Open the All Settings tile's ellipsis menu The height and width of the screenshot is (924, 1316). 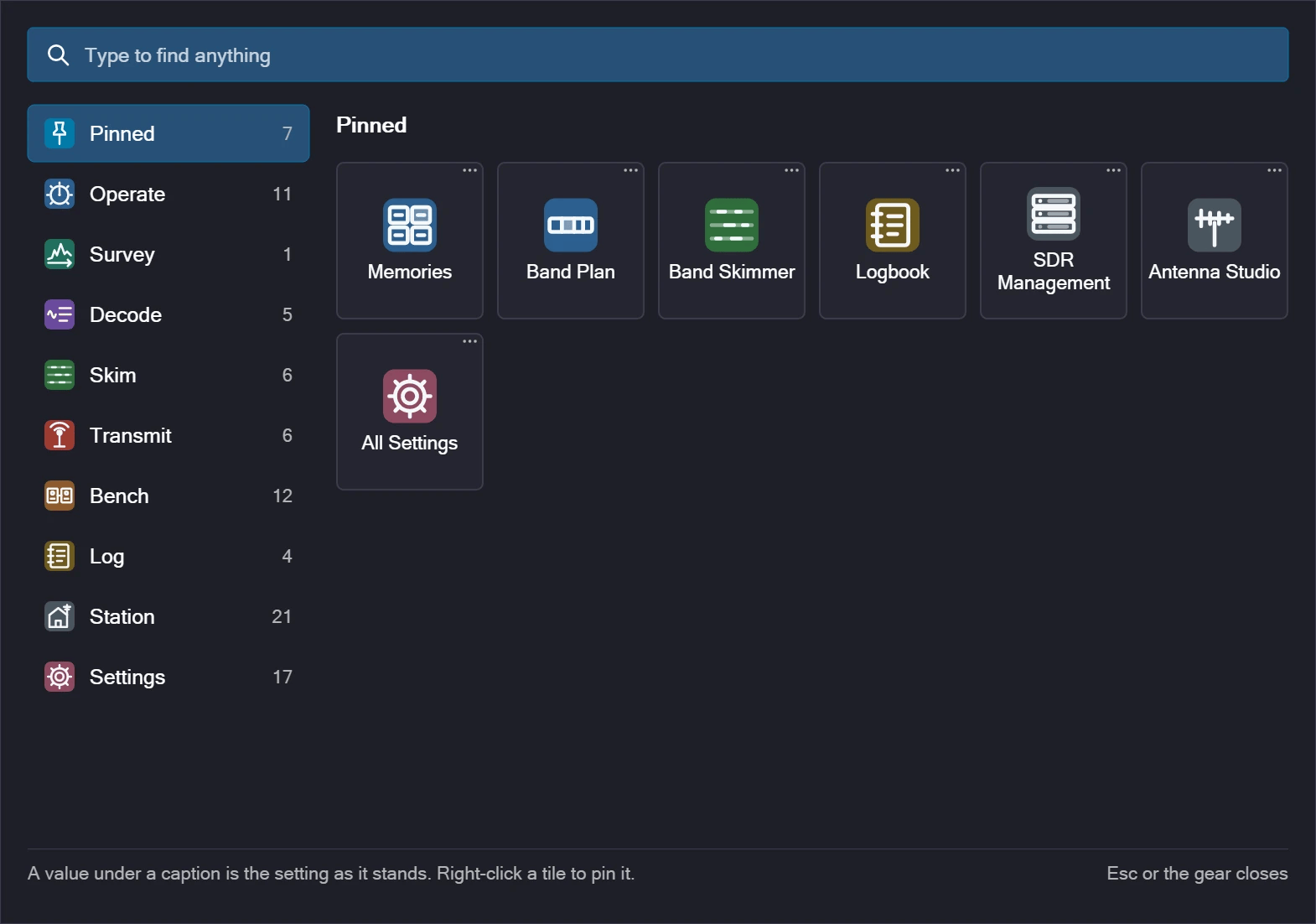coord(470,341)
